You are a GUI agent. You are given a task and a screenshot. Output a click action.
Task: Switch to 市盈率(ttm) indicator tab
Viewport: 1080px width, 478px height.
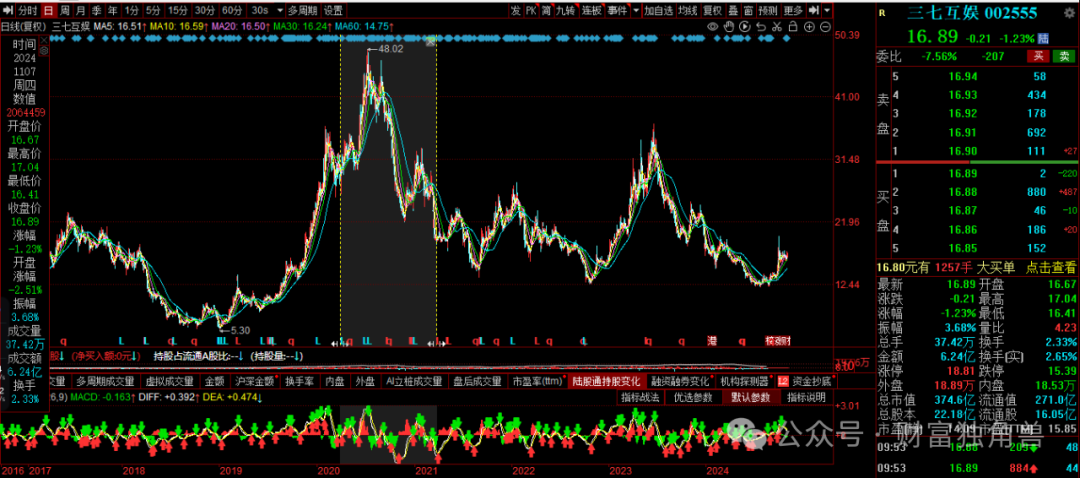(538, 381)
